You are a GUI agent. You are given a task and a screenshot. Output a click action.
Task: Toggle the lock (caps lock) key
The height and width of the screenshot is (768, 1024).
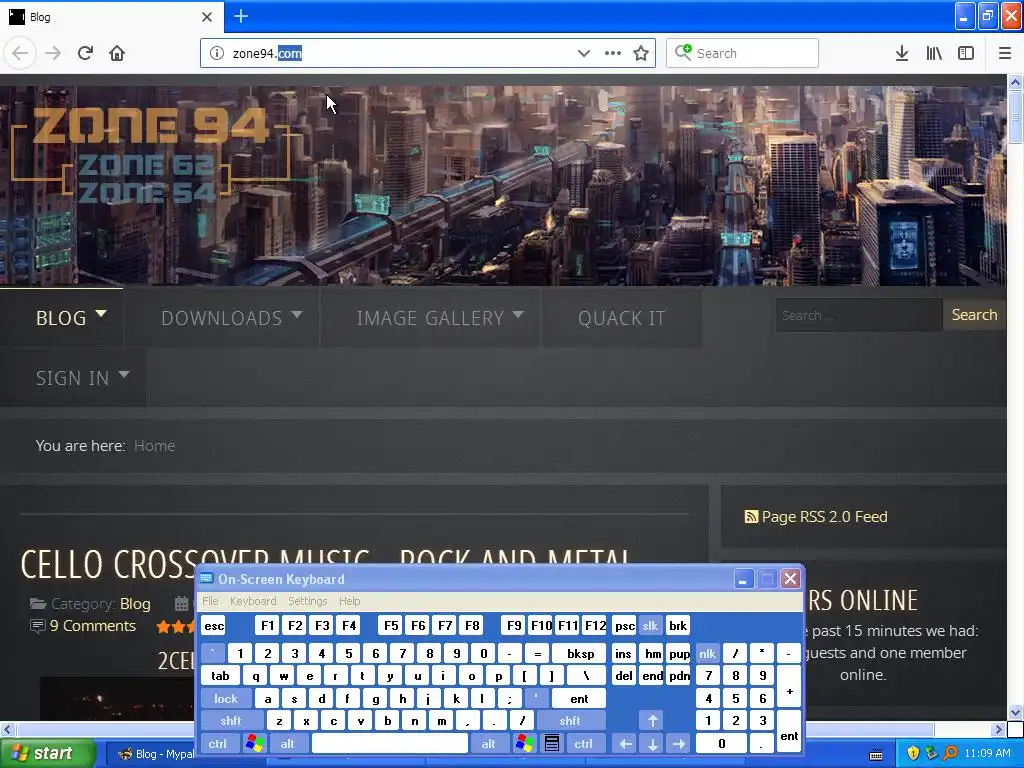tap(226, 699)
